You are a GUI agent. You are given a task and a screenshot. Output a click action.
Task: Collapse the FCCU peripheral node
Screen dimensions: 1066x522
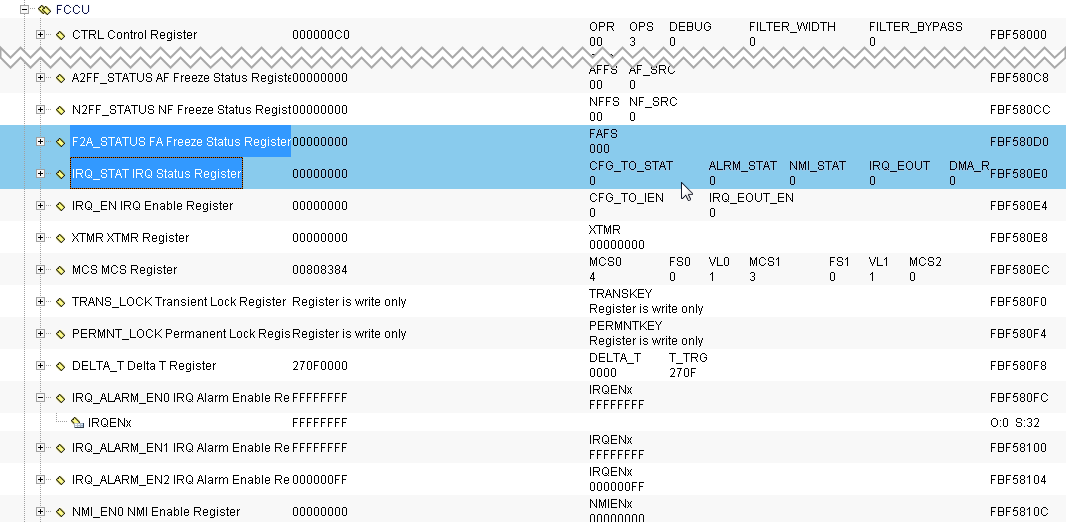coord(24,10)
